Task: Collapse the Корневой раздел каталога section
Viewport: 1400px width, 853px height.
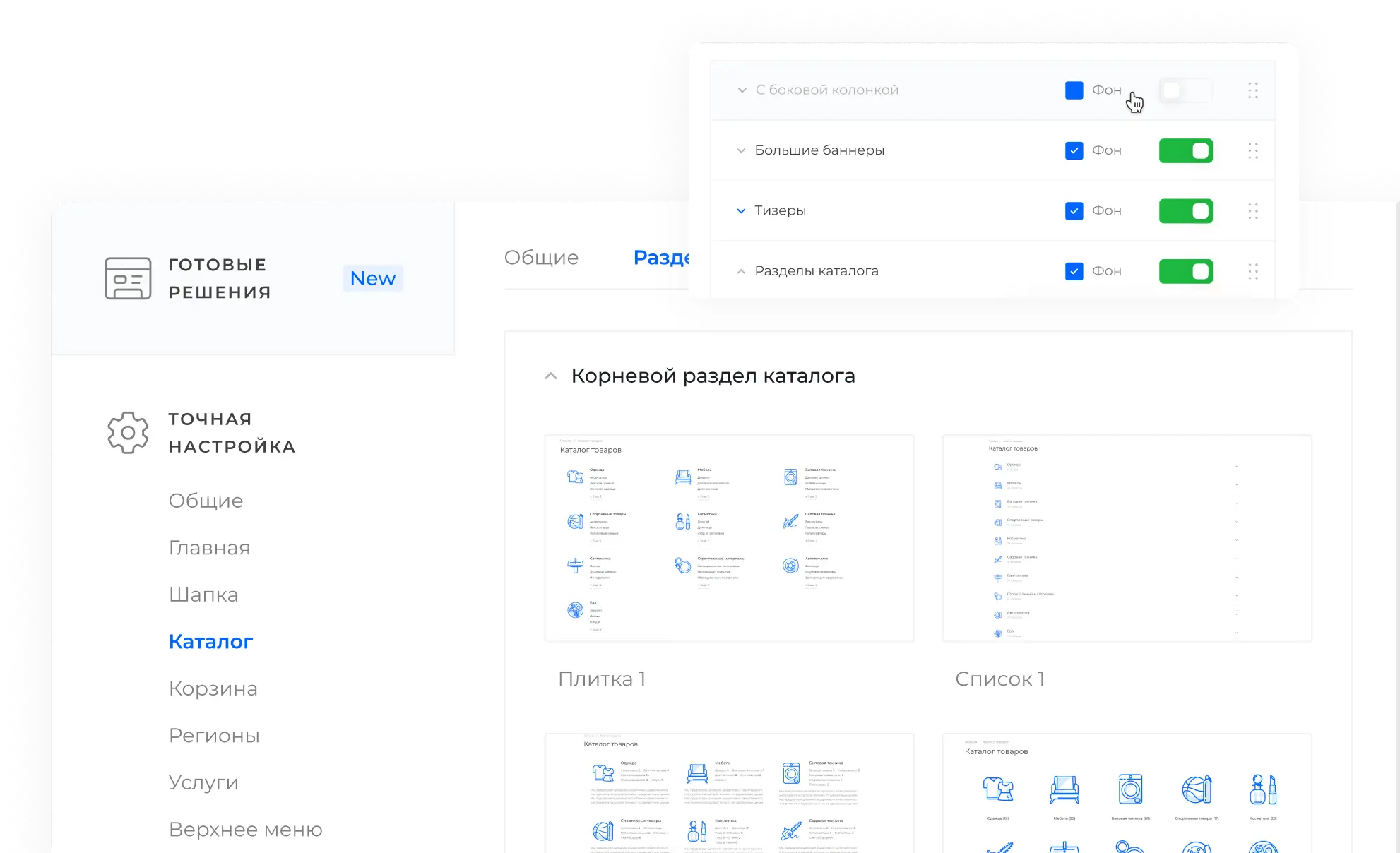Action: click(x=551, y=376)
